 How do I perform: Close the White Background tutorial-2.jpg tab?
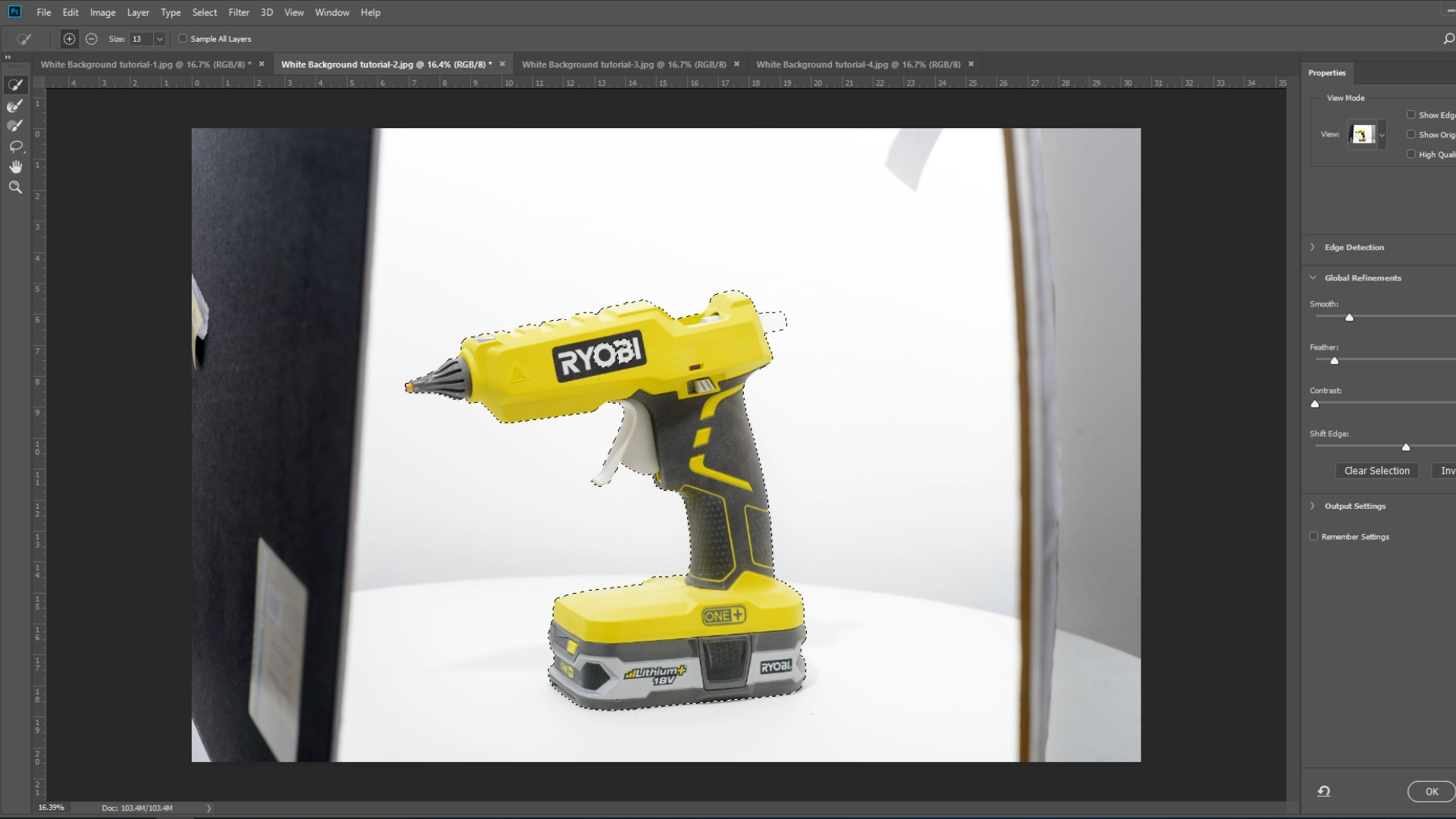(502, 64)
